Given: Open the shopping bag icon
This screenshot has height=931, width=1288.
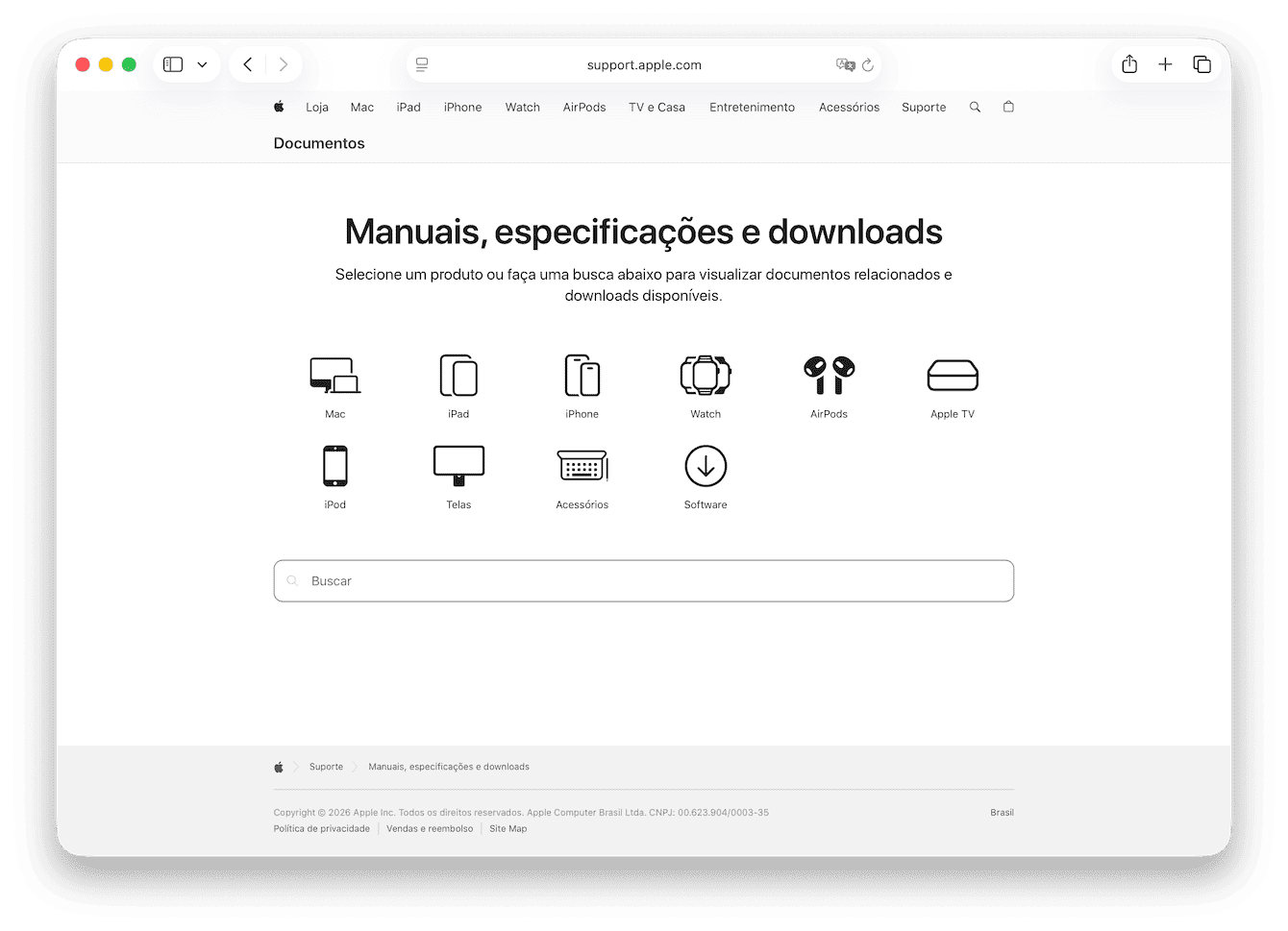Looking at the screenshot, I should coord(1008,107).
